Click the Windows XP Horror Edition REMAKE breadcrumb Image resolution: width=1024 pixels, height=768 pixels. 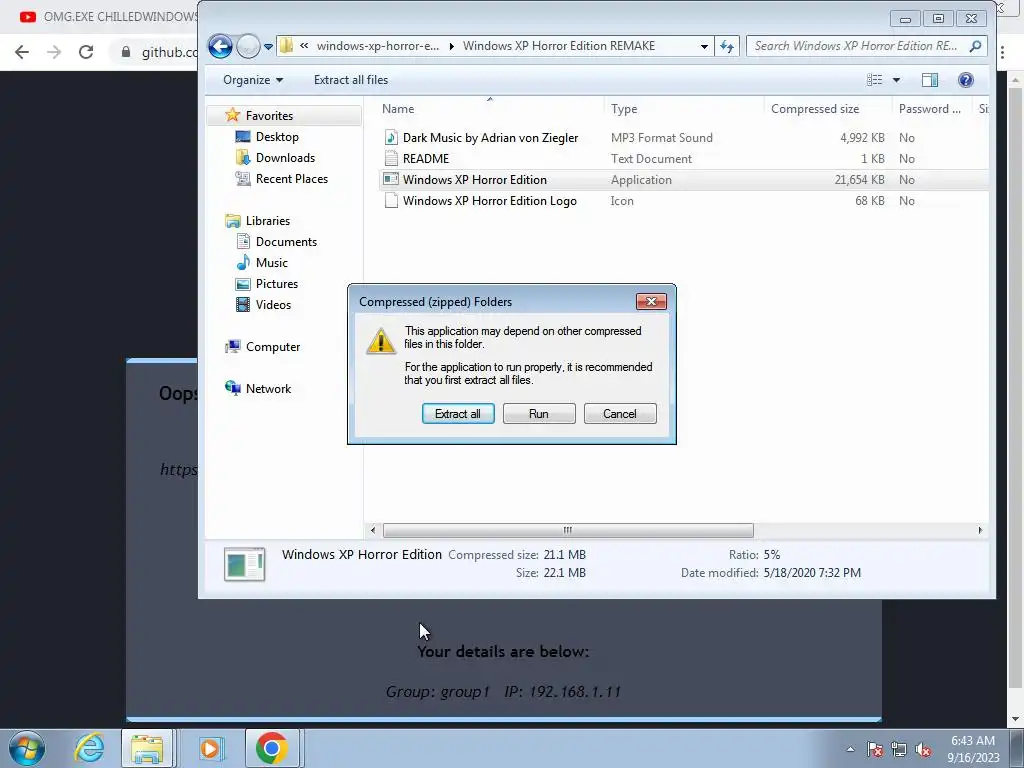click(x=559, y=46)
